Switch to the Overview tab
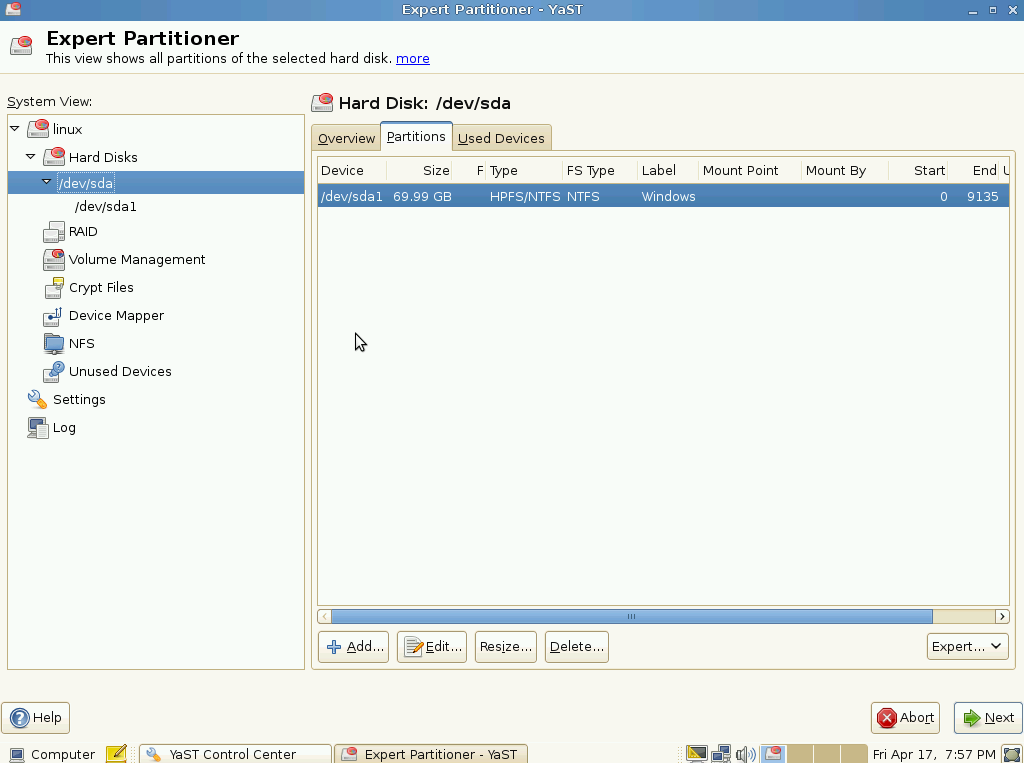 point(346,138)
